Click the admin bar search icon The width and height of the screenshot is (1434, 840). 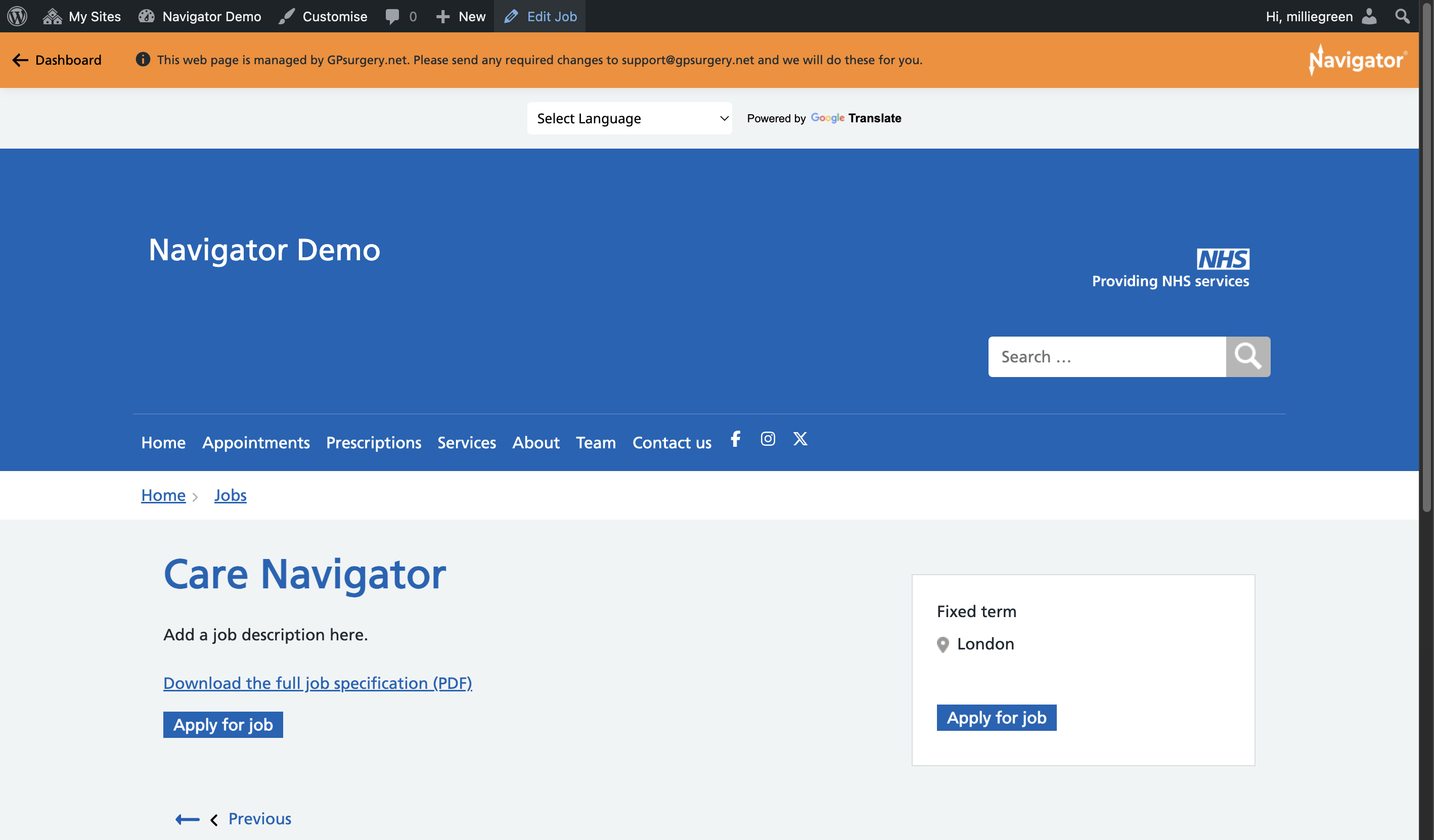(1402, 16)
